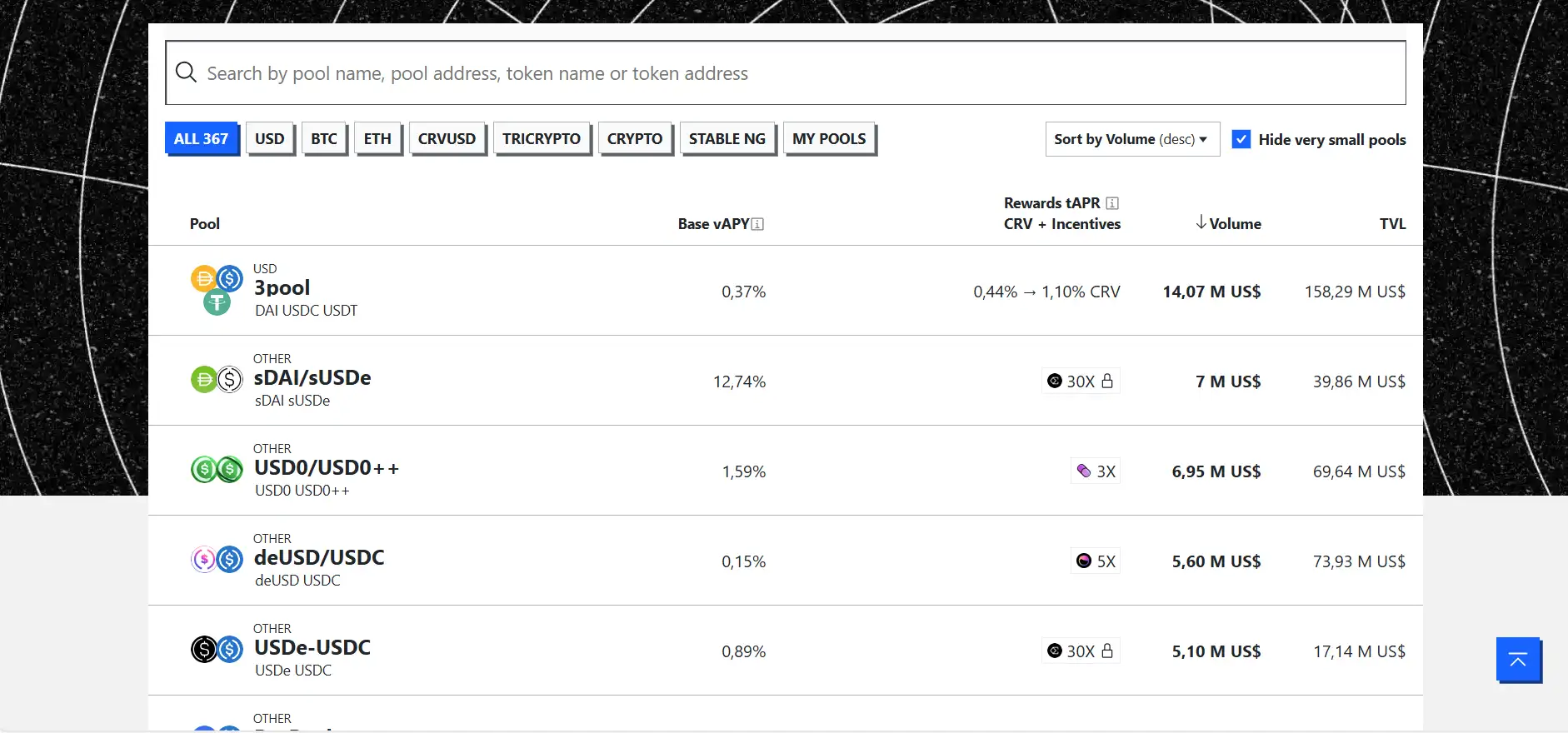Toggle the Hide very small pools checkbox
Viewport: 1568px width, 733px height.
point(1241,139)
